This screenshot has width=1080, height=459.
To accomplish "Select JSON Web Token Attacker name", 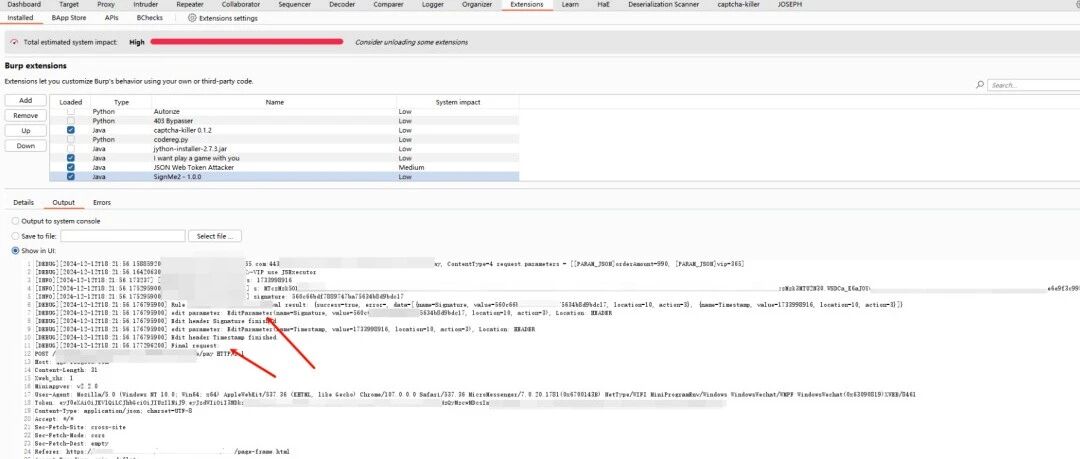I will 194,167.
